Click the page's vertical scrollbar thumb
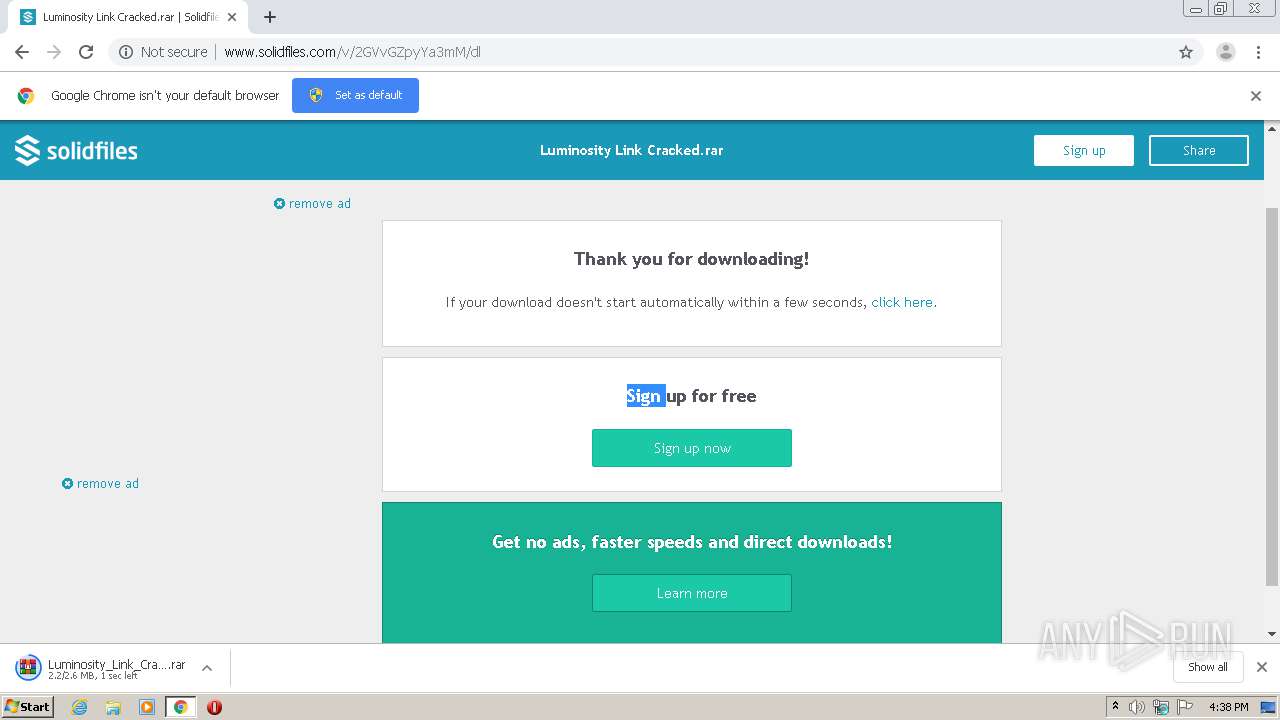The width and height of the screenshot is (1280, 720). coord(1272,395)
